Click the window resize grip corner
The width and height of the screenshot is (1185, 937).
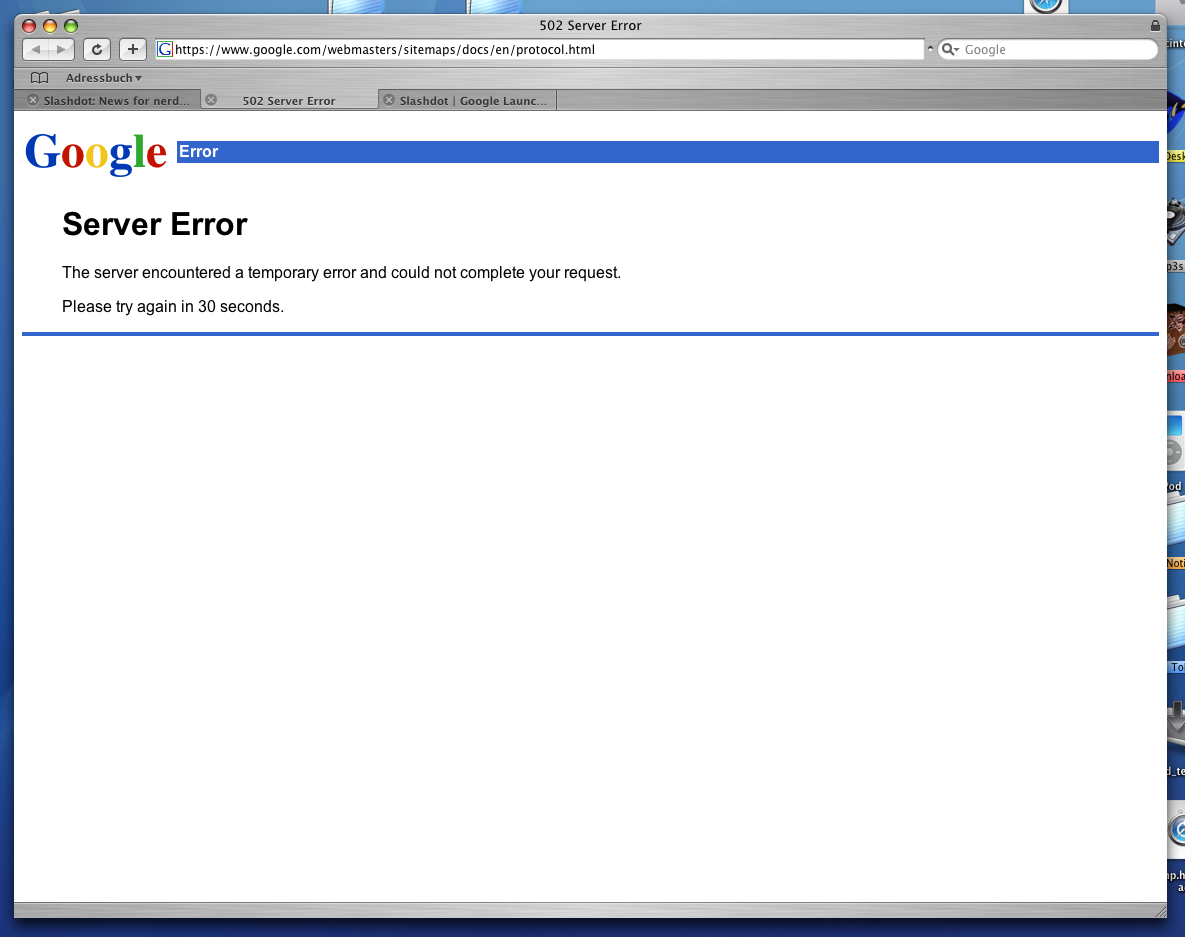[x=1160, y=911]
